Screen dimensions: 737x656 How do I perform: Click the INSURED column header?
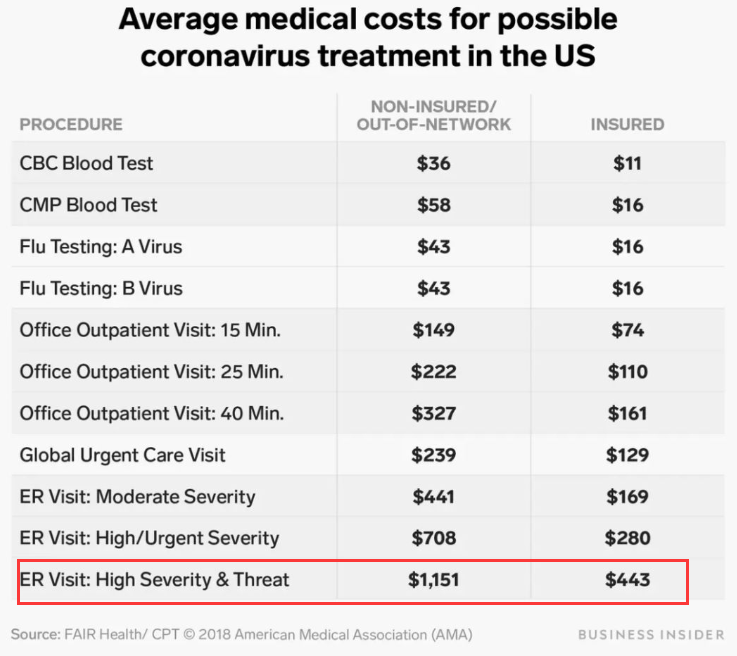[x=627, y=125]
